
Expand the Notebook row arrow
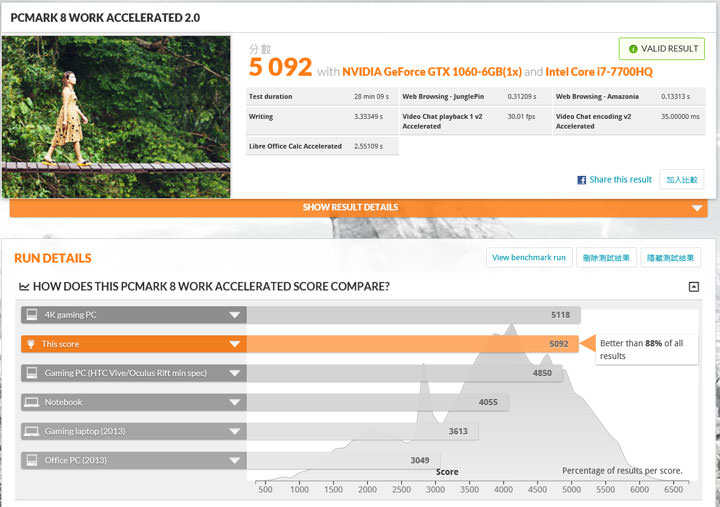(235, 402)
